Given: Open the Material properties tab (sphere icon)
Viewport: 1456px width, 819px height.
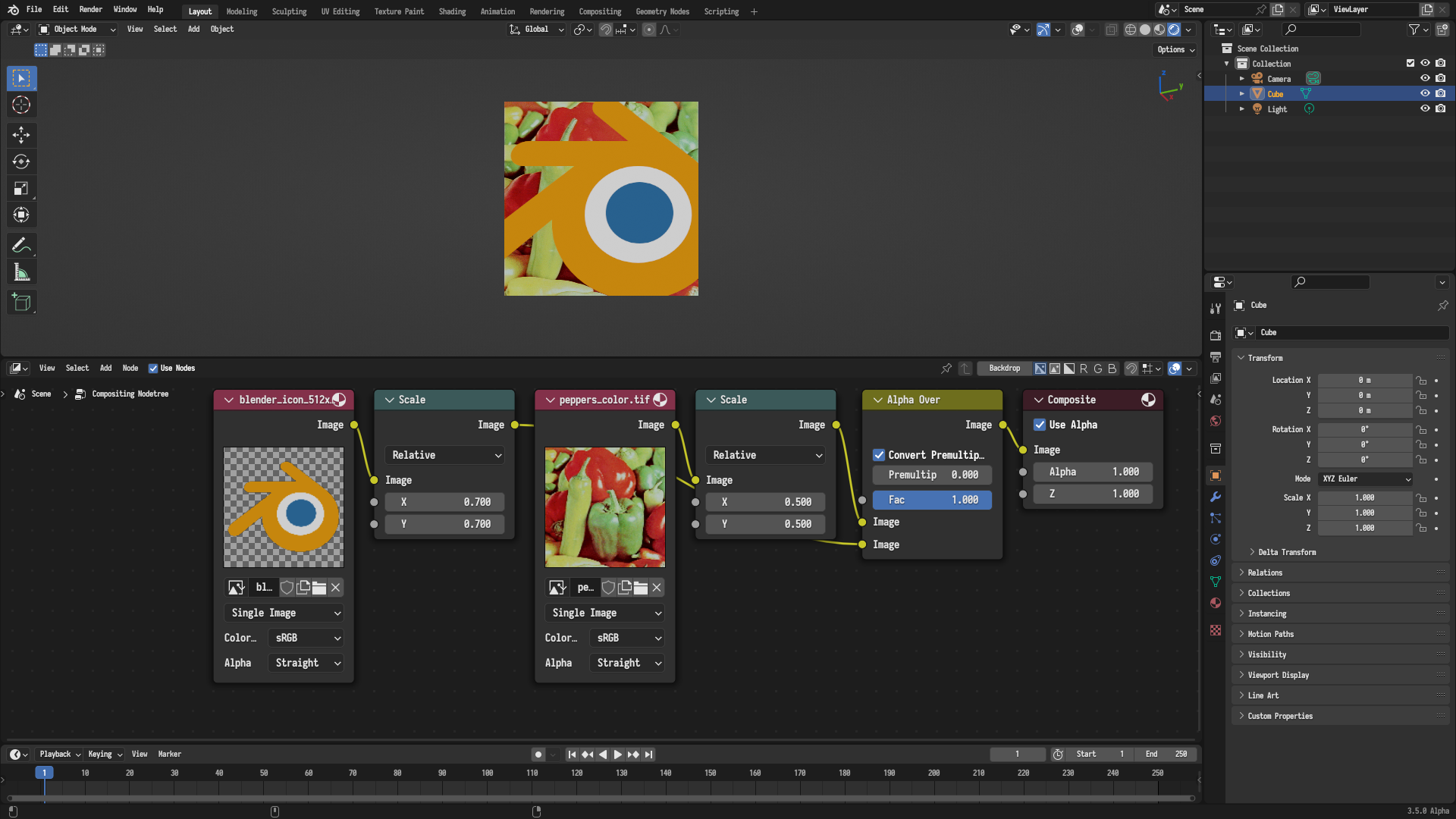Looking at the screenshot, I should [1216, 603].
